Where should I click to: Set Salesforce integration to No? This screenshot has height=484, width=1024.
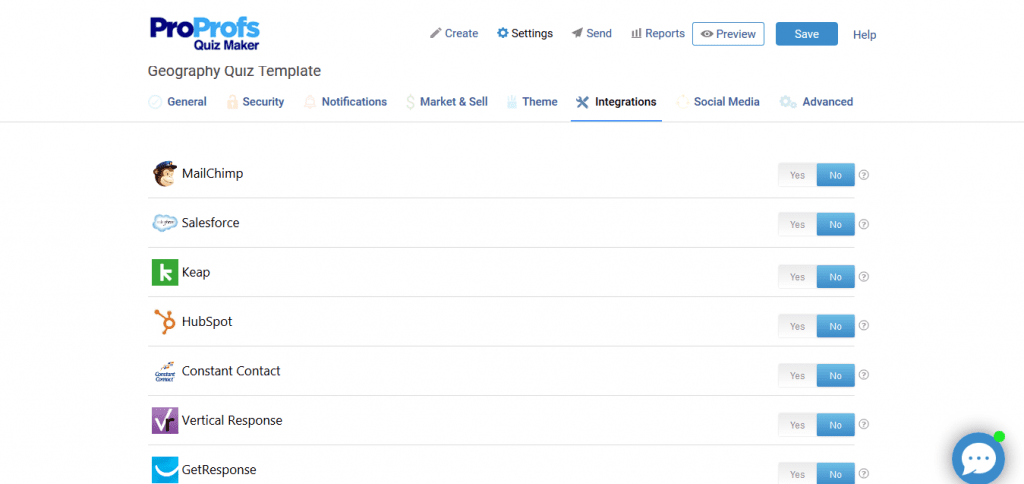click(835, 224)
